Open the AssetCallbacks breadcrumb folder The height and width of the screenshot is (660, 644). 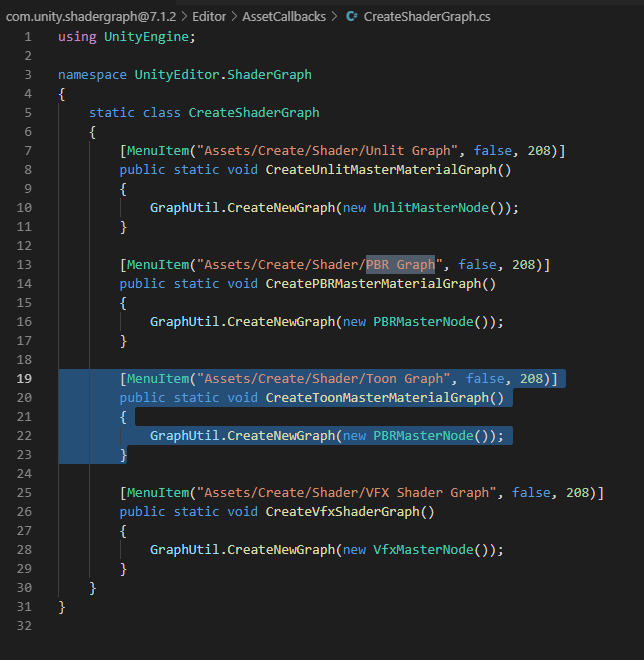pyautogui.click(x=284, y=16)
